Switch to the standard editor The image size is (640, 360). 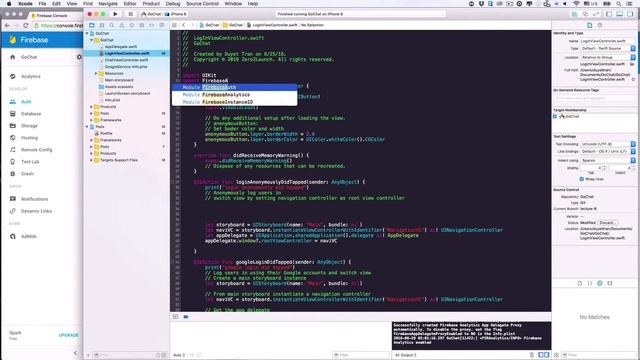(x=574, y=14)
